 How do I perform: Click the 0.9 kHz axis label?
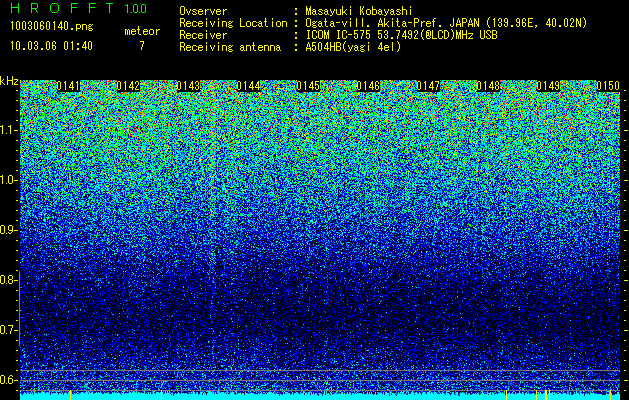click(8, 230)
